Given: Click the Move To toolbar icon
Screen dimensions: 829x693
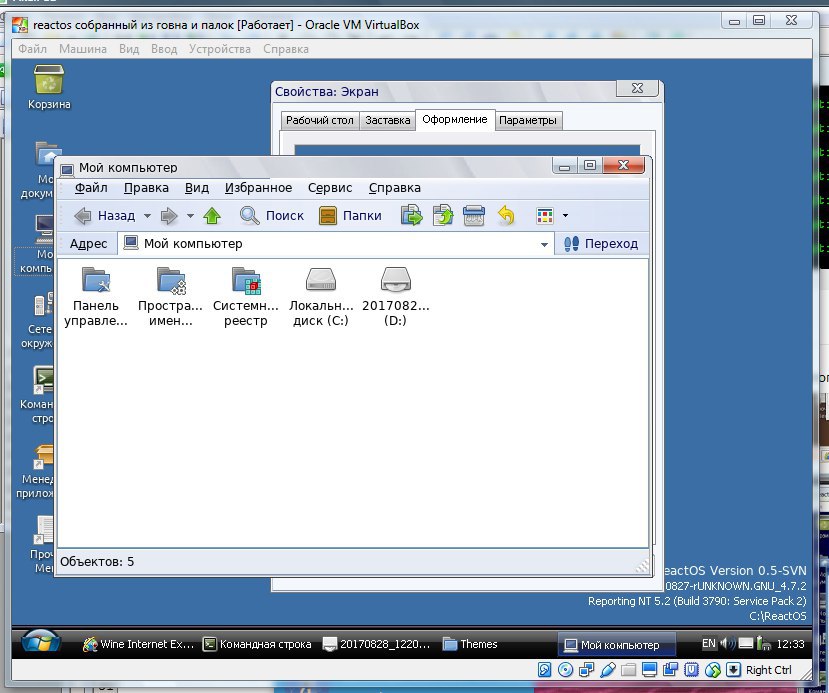Looking at the screenshot, I should pyautogui.click(x=411, y=216).
